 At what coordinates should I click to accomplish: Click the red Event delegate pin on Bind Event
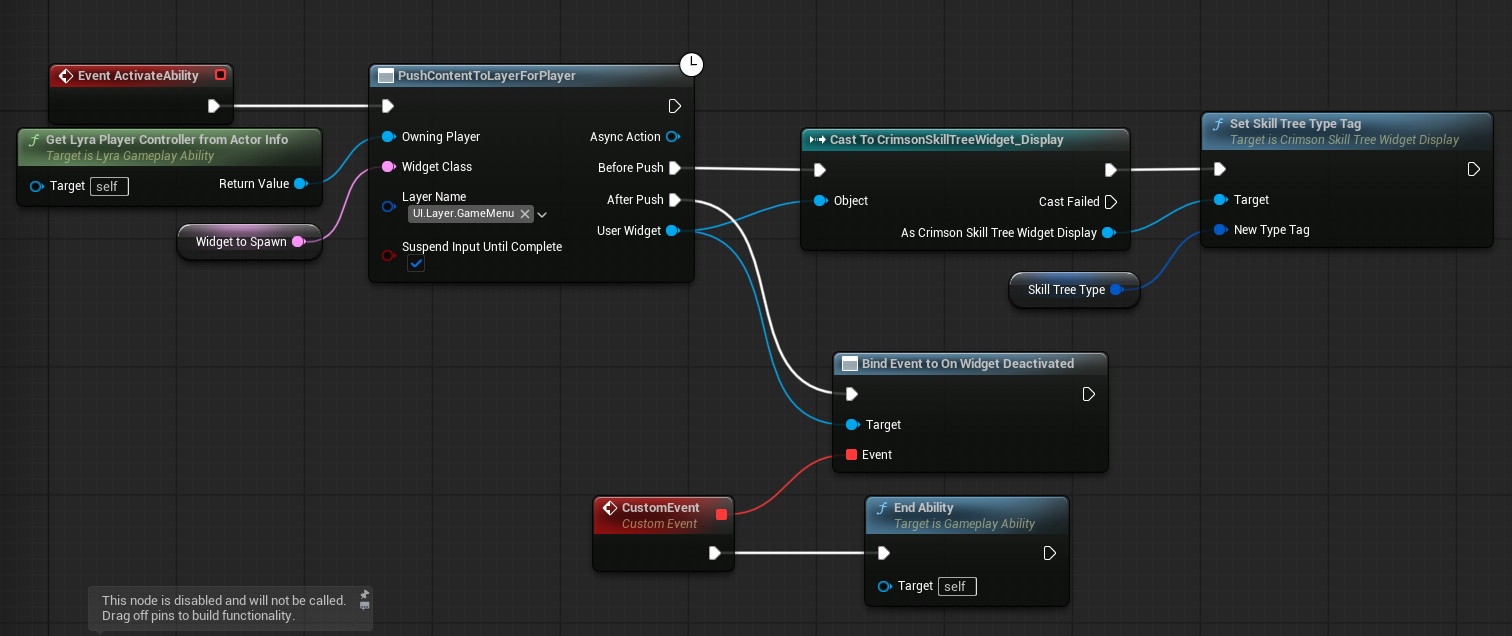852,455
